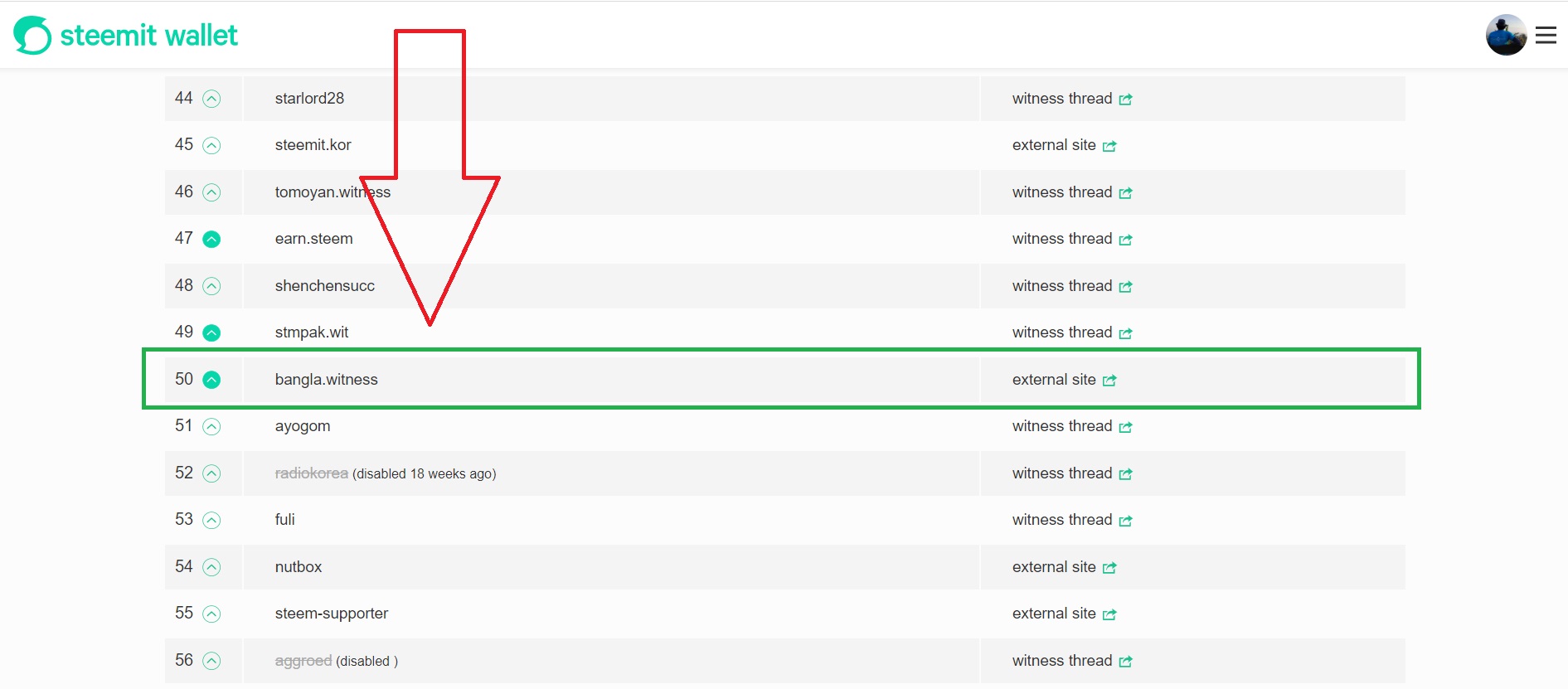The width and height of the screenshot is (1568, 689).
Task: Upvote witness tomoyan.witness
Action: 212,192
